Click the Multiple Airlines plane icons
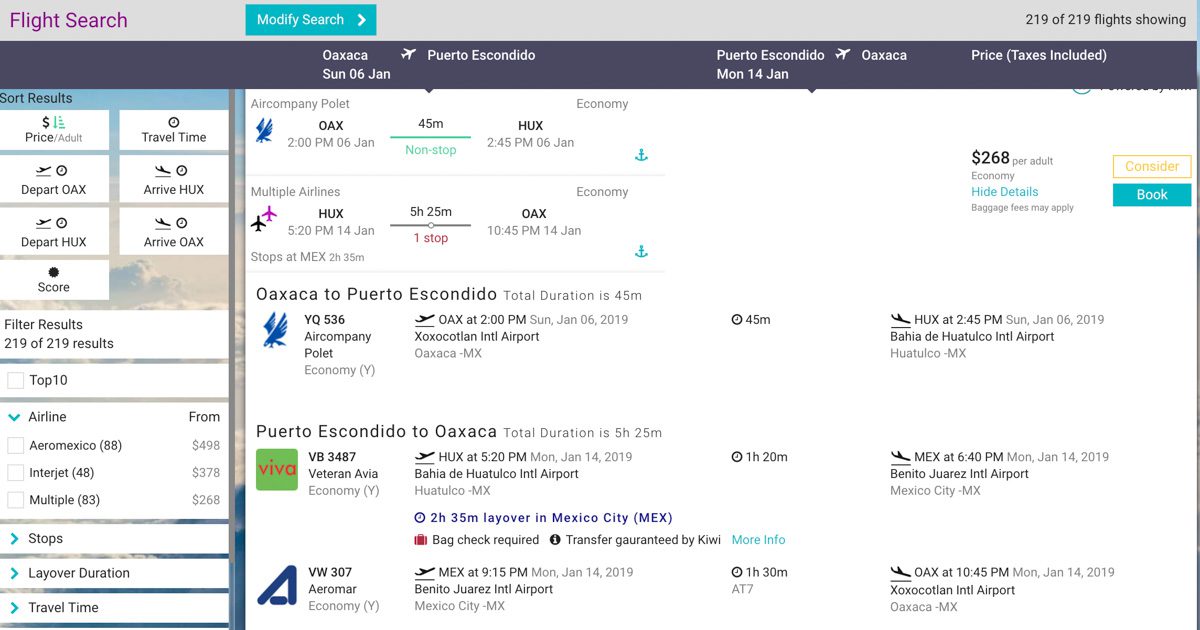Screen dimensions: 1200x630 pyautogui.click(x=264, y=219)
